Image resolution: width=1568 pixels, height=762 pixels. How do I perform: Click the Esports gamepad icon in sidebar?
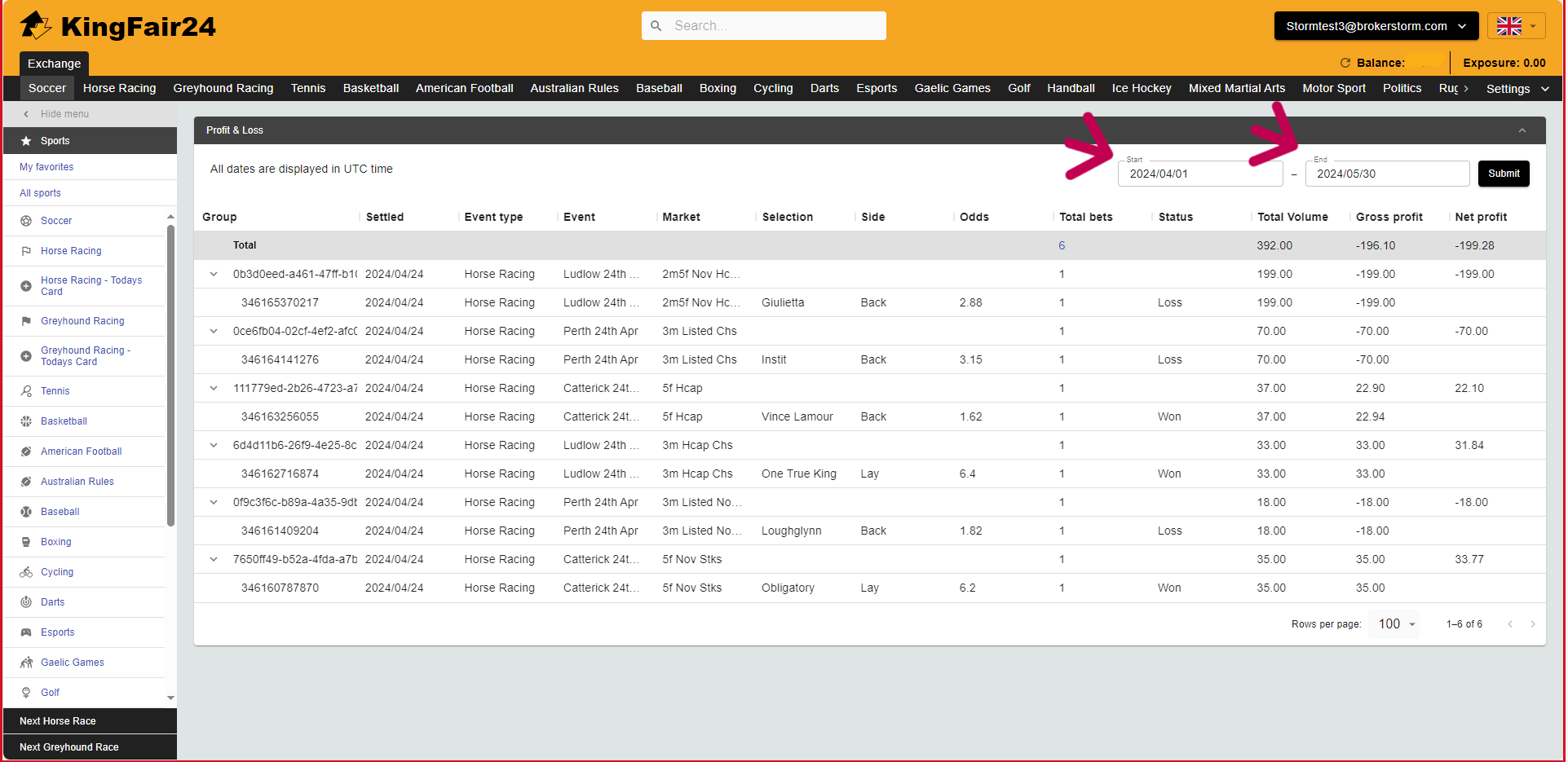point(26,632)
